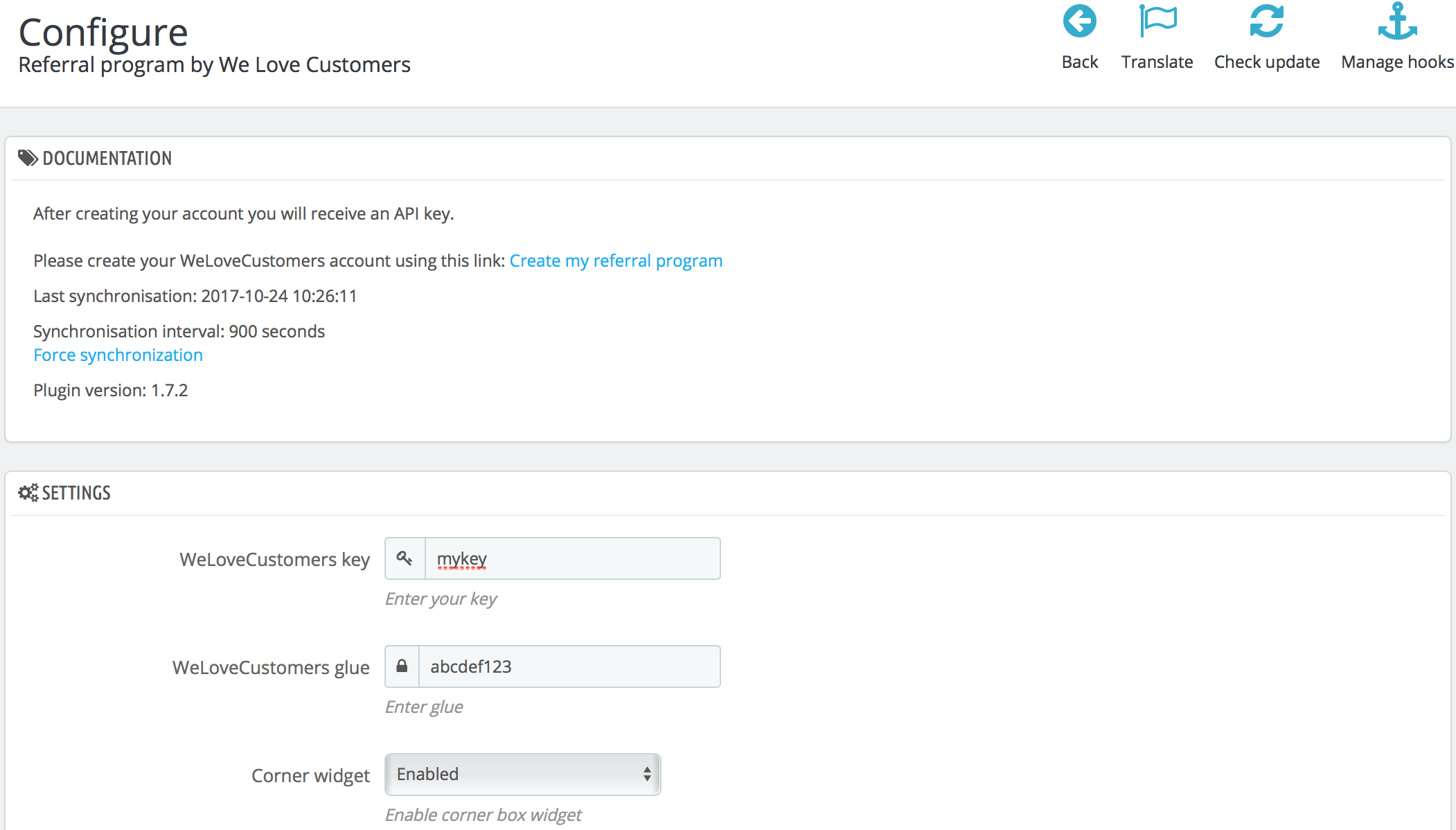Viewport: 1456px width, 830px height.
Task: Click the Referral program by We Love Customers subtitle
Action: point(214,64)
